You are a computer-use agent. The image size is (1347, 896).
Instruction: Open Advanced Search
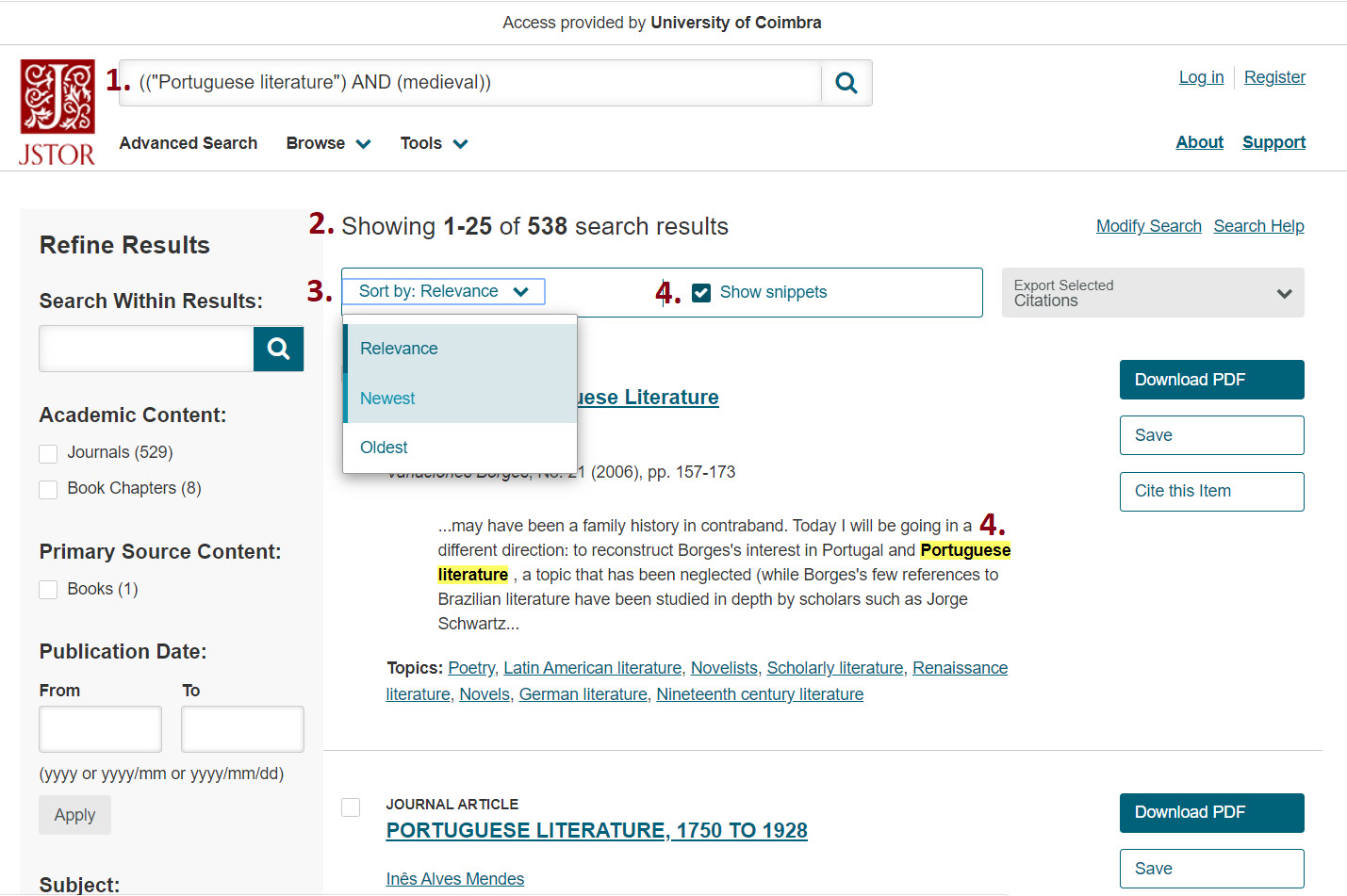click(x=188, y=143)
